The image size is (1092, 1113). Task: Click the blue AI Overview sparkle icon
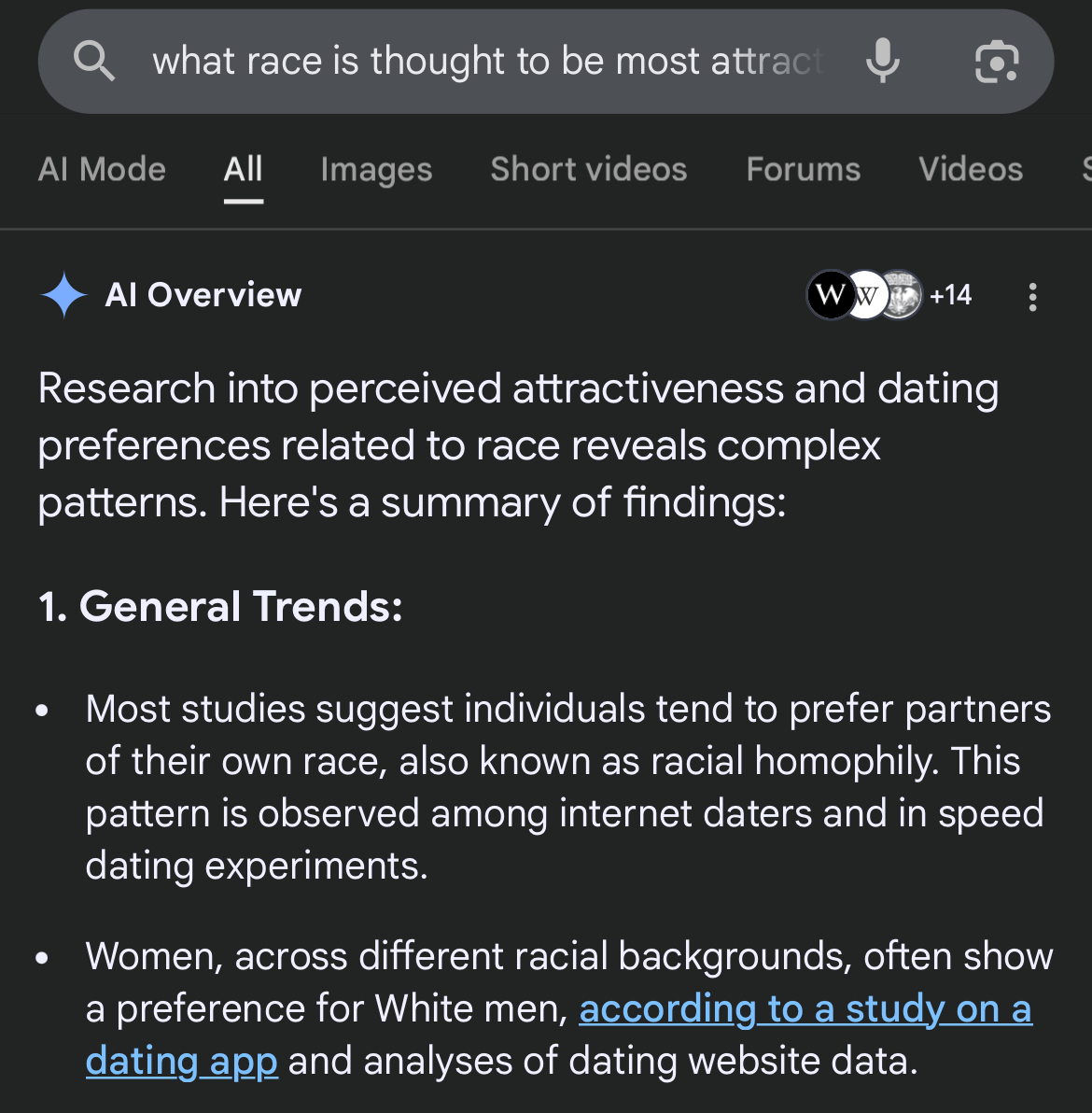click(63, 294)
